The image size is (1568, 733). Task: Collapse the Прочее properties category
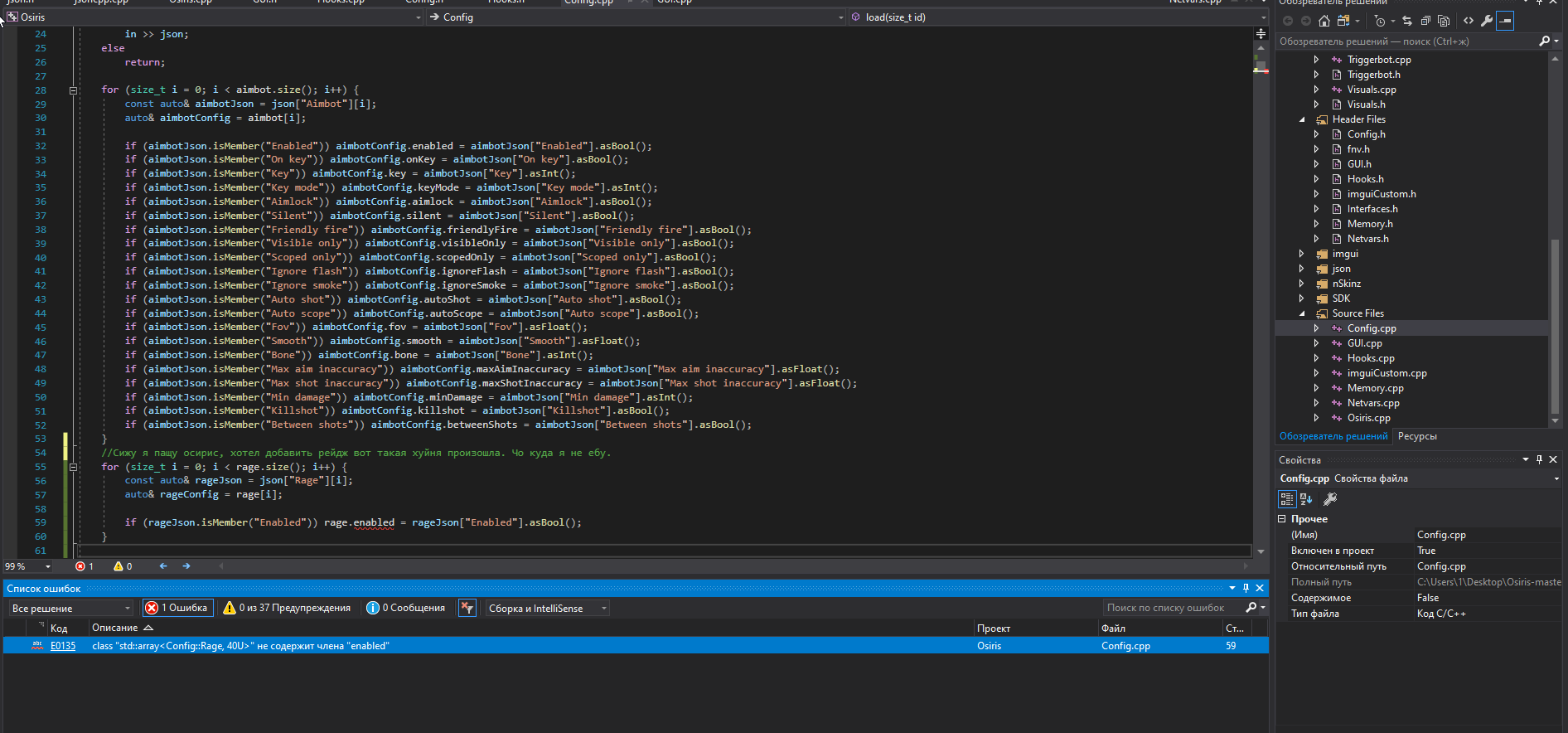tap(1282, 519)
